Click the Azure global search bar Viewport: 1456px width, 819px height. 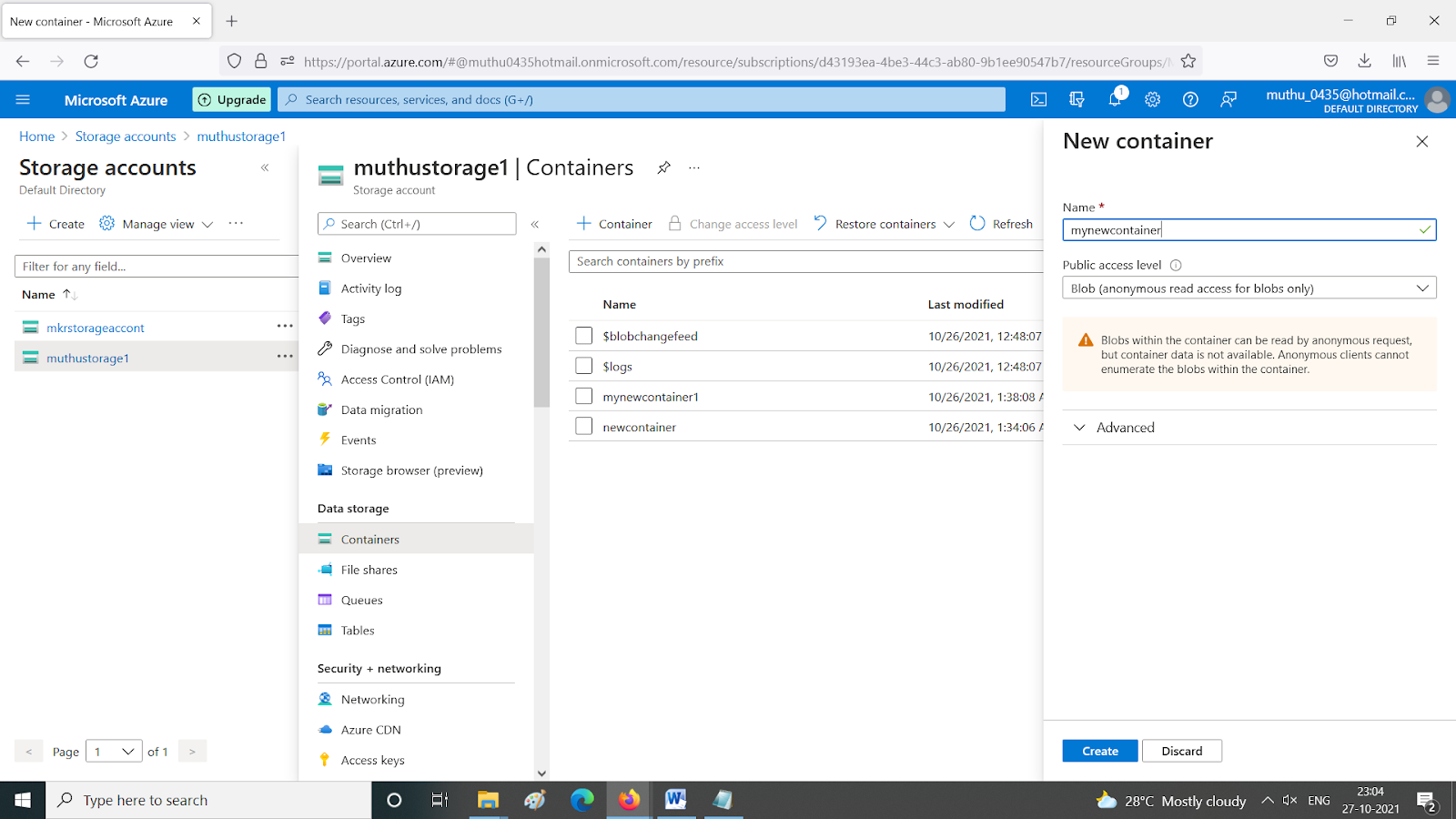click(x=642, y=99)
